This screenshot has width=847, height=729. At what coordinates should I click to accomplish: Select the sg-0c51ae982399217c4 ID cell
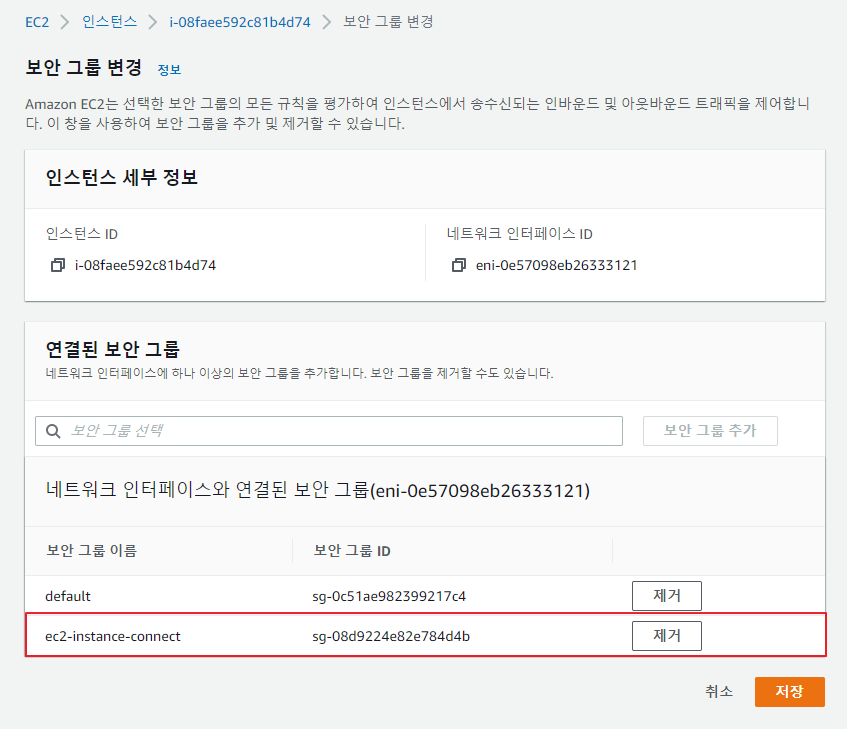[x=389, y=597]
